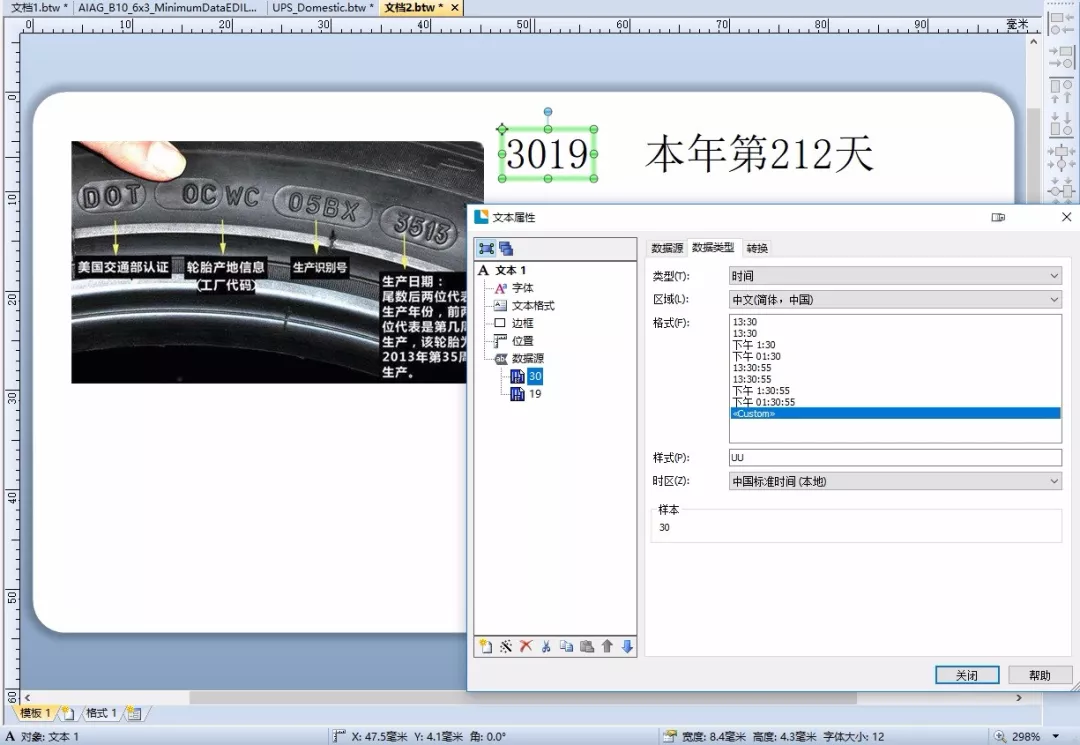This screenshot has height=745, width=1080.
Task: Select 字体 font in properties tree
Action: click(522, 288)
